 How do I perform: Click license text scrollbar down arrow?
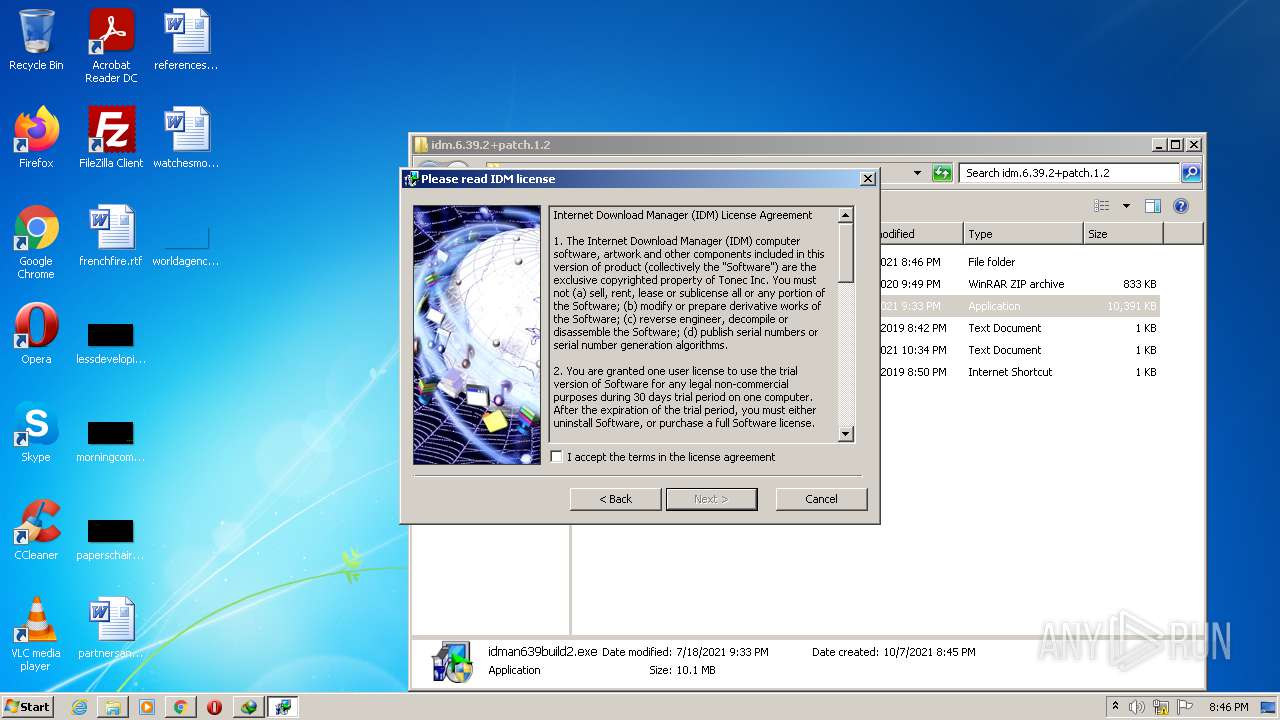pyautogui.click(x=845, y=434)
